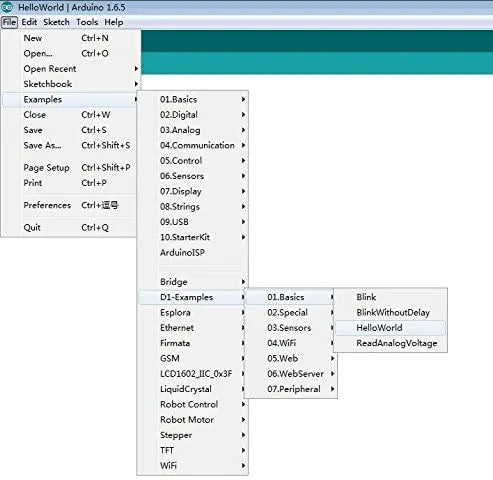The height and width of the screenshot is (480, 493).
Task: Open the Sketch menu
Action: coord(56,22)
